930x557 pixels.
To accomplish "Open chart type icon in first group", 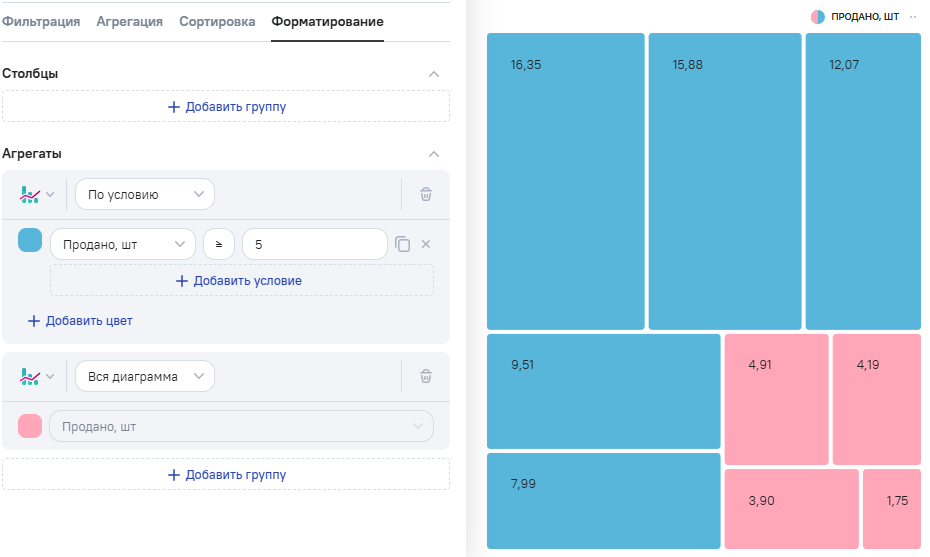I will [36, 195].
